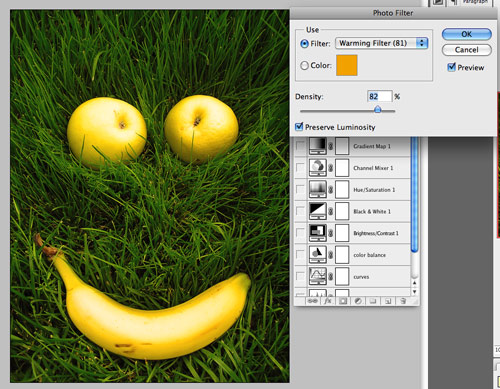Show the Channel Mixer 1 layer
This screenshot has width=500, height=389.
coord(300,167)
